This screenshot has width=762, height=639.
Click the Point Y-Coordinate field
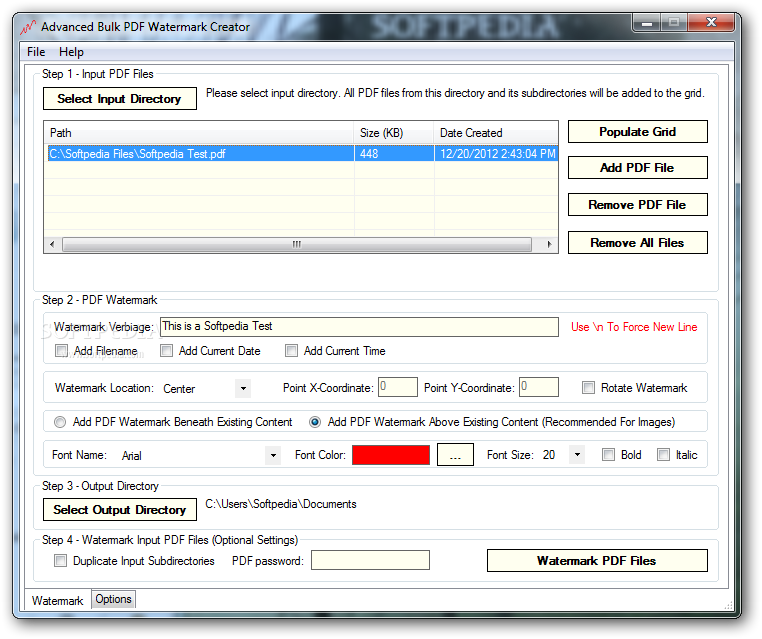coord(538,387)
